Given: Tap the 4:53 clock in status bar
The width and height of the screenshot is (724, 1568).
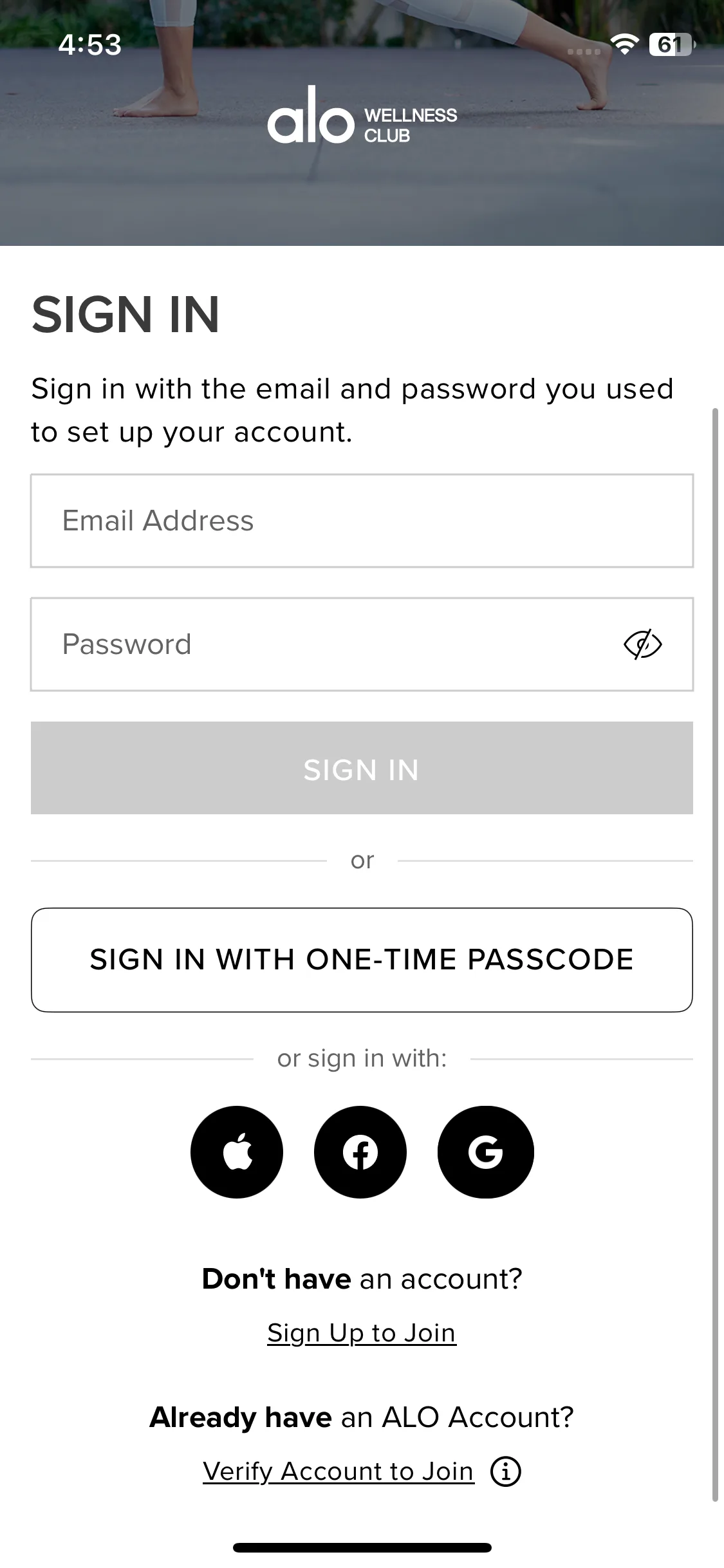Looking at the screenshot, I should click(x=89, y=44).
